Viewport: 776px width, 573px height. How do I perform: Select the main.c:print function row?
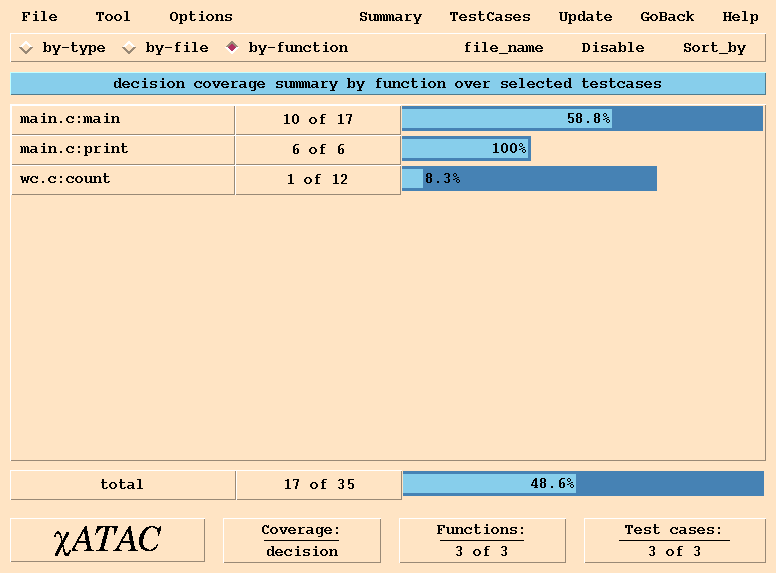click(x=123, y=149)
